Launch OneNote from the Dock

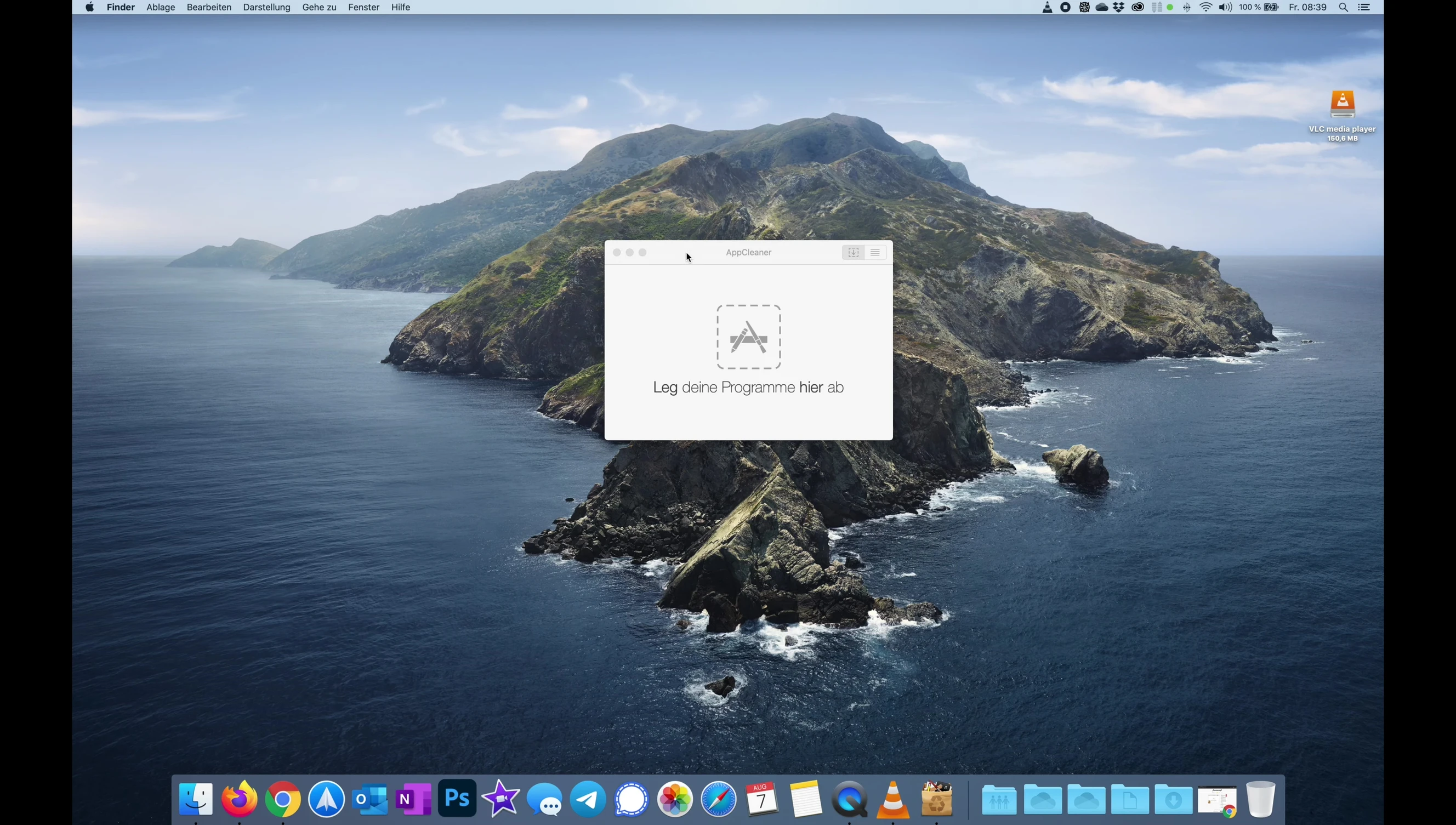(413, 799)
